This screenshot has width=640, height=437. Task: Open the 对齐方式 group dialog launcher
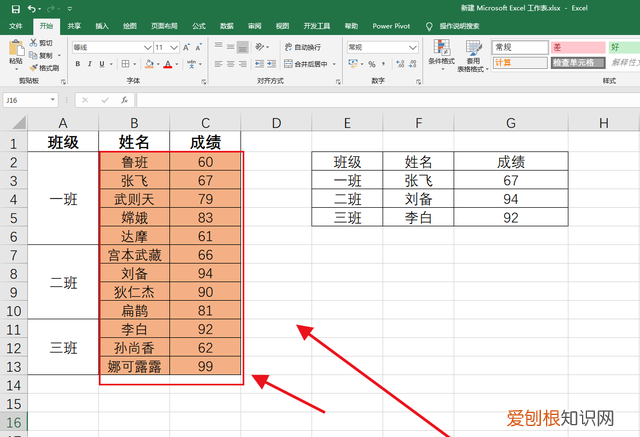click(338, 82)
